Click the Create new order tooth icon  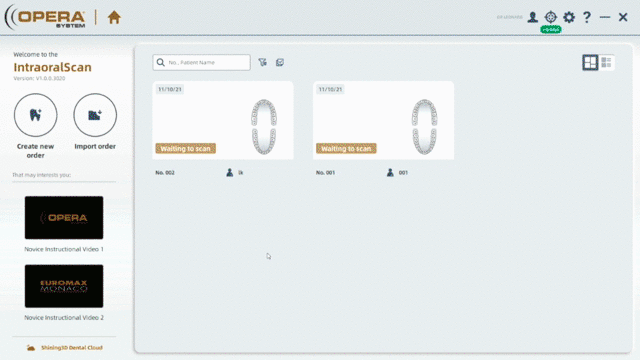coord(36,115)
